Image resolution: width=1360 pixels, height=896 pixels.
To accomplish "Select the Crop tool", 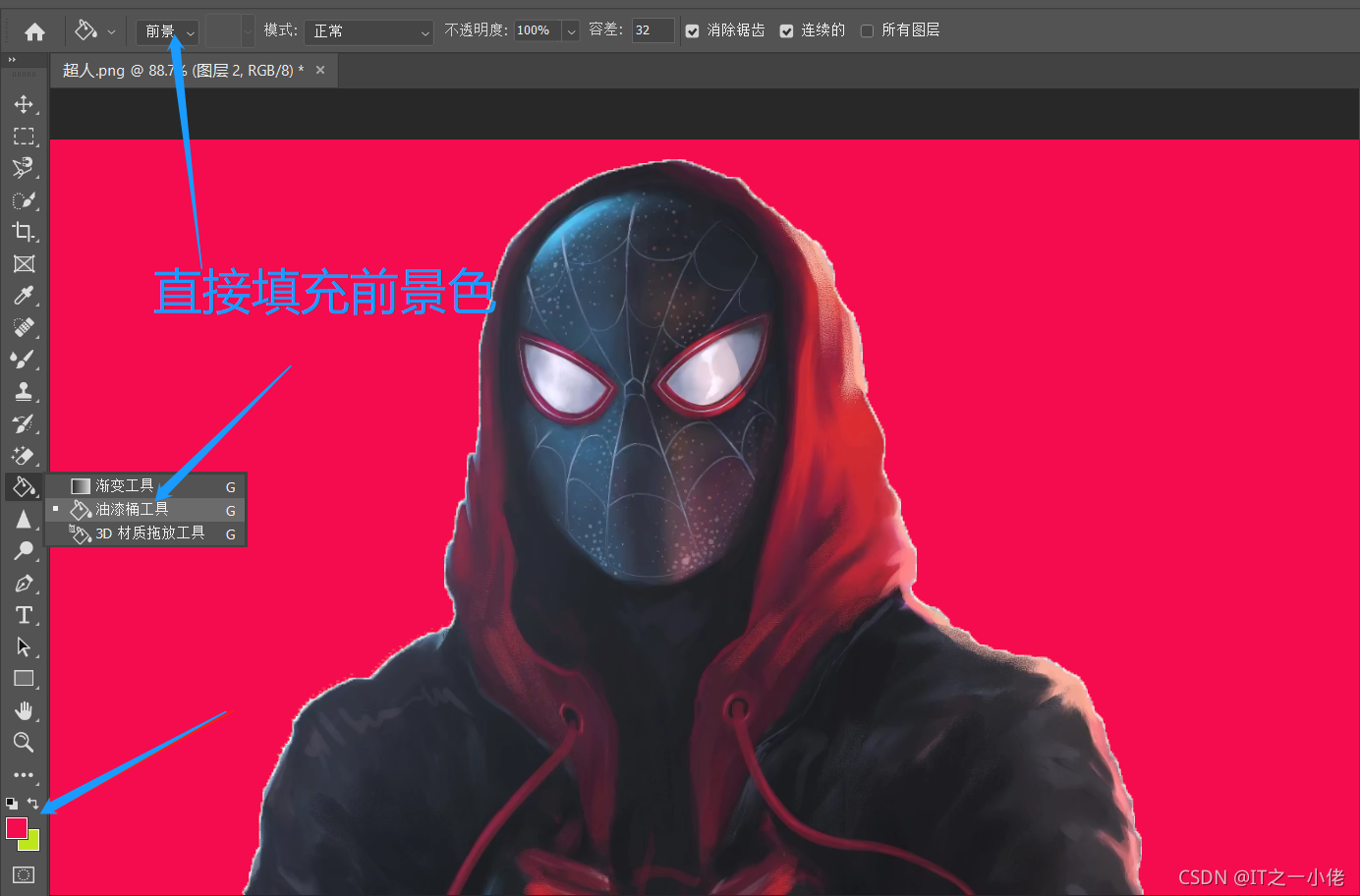I will coord(24,232).
